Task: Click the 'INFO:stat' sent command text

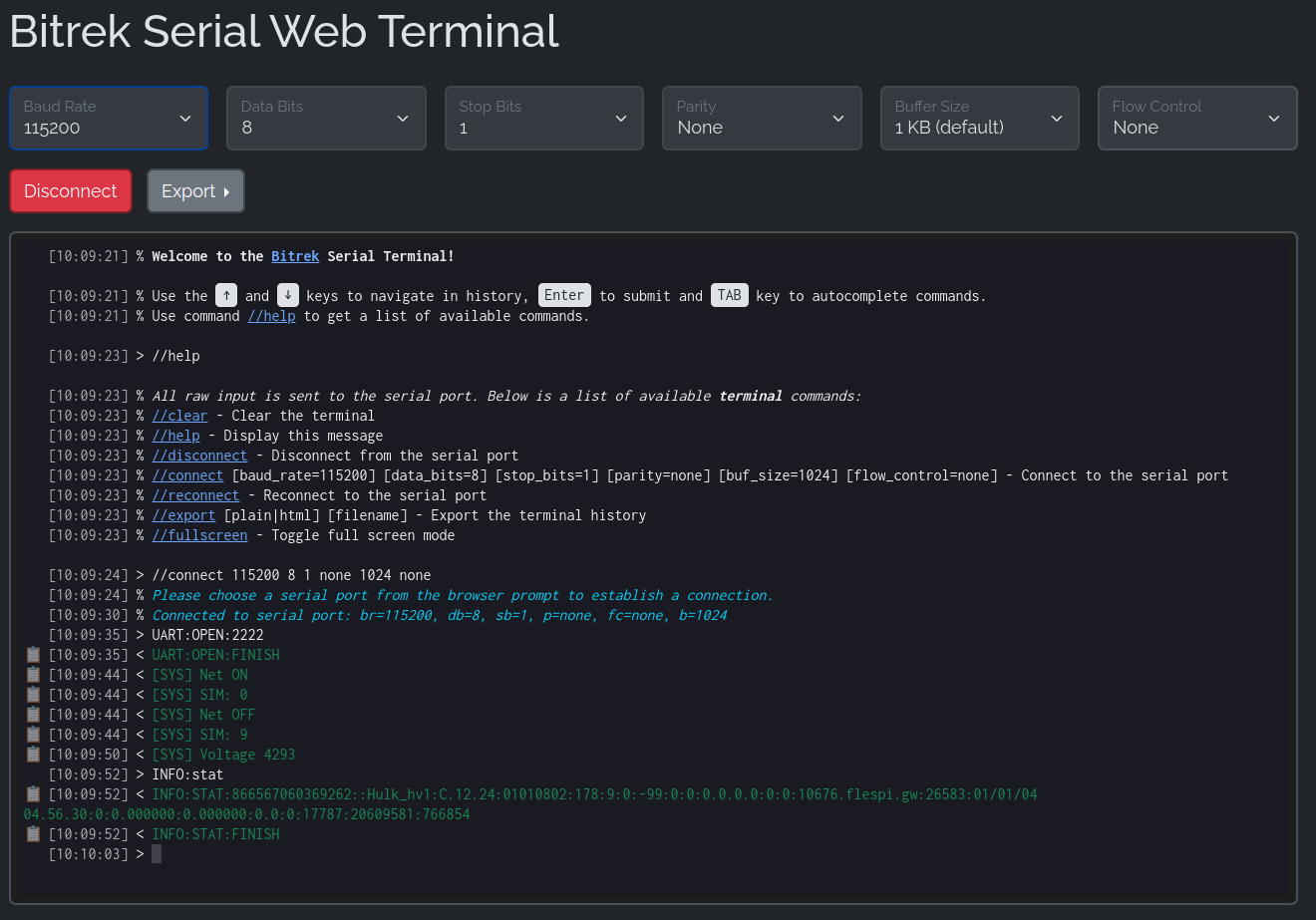Action: (x=187, y=774)
